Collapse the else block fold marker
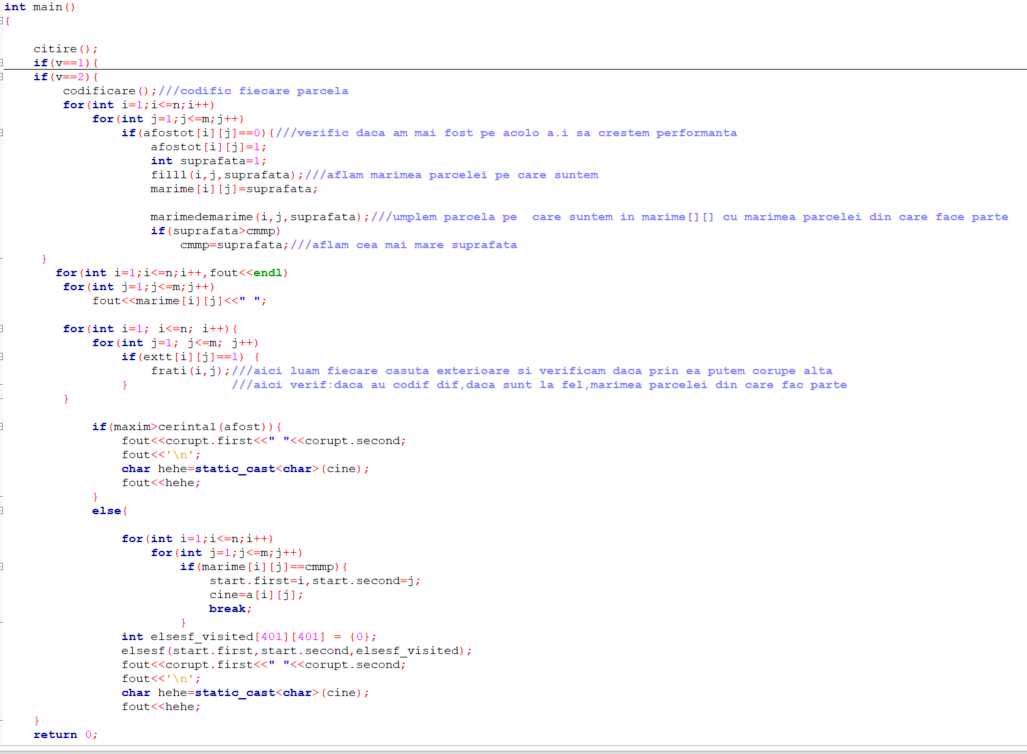The width and height of the screenshot is (1027, 754). (2, 511)
